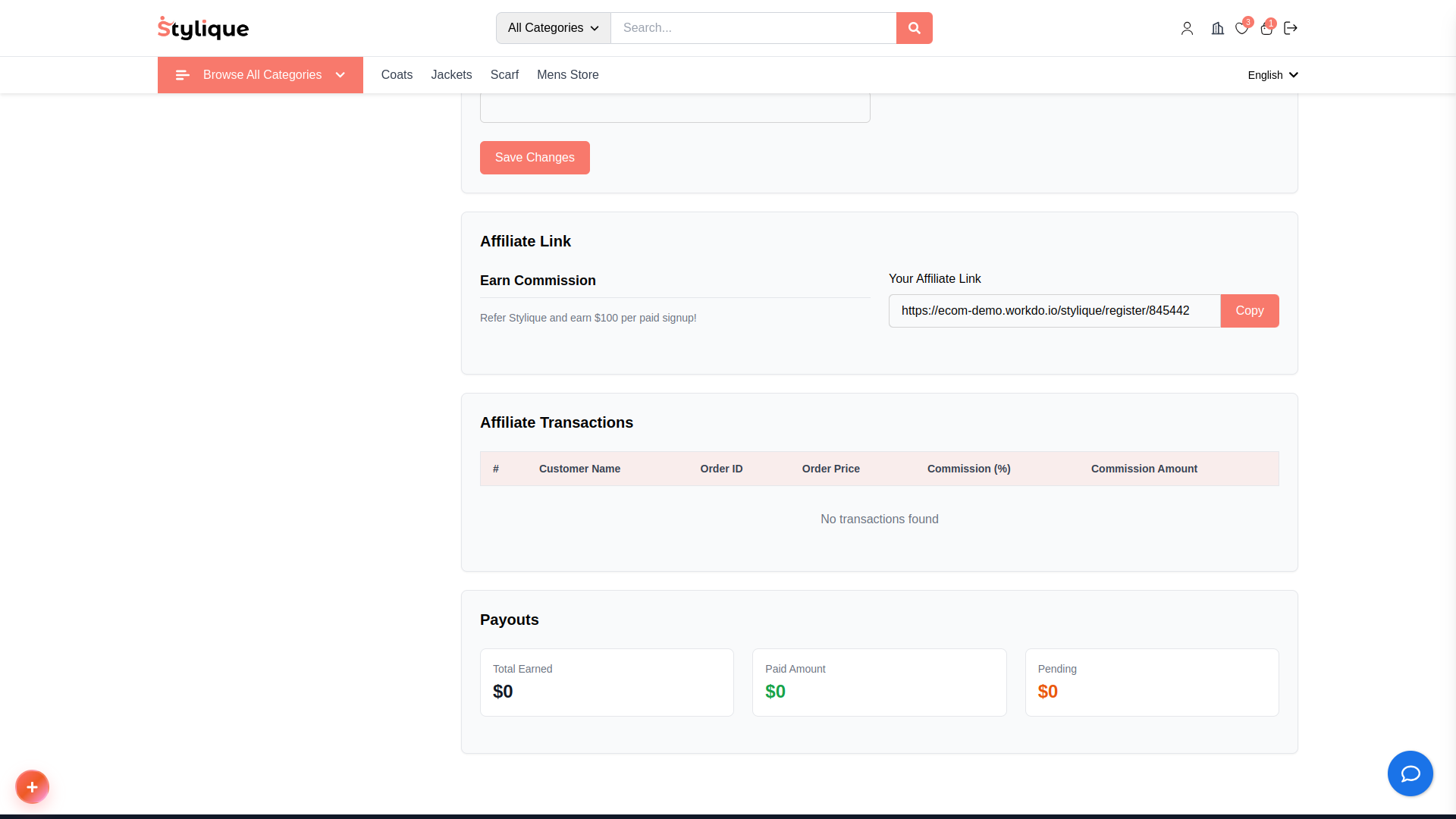Open the shopping cart icon
The height and width of the screenshot is (819, 1456).
coord(1266,28)
